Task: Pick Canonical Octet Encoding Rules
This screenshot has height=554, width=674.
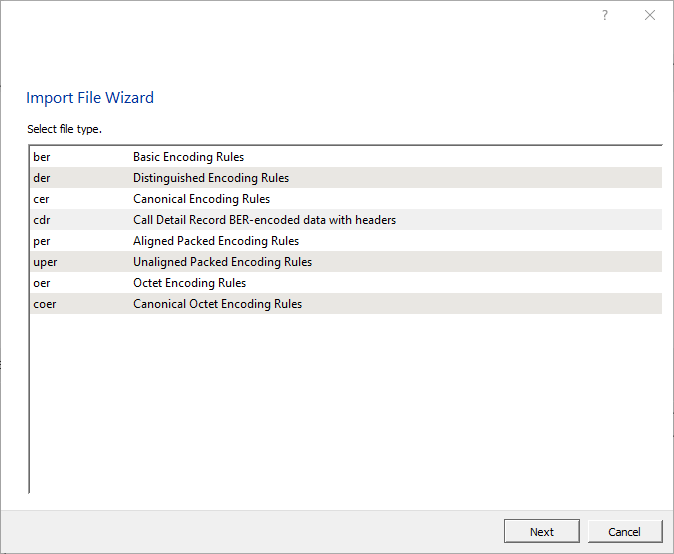Action: pyautogui.click(x=217, y=304)
